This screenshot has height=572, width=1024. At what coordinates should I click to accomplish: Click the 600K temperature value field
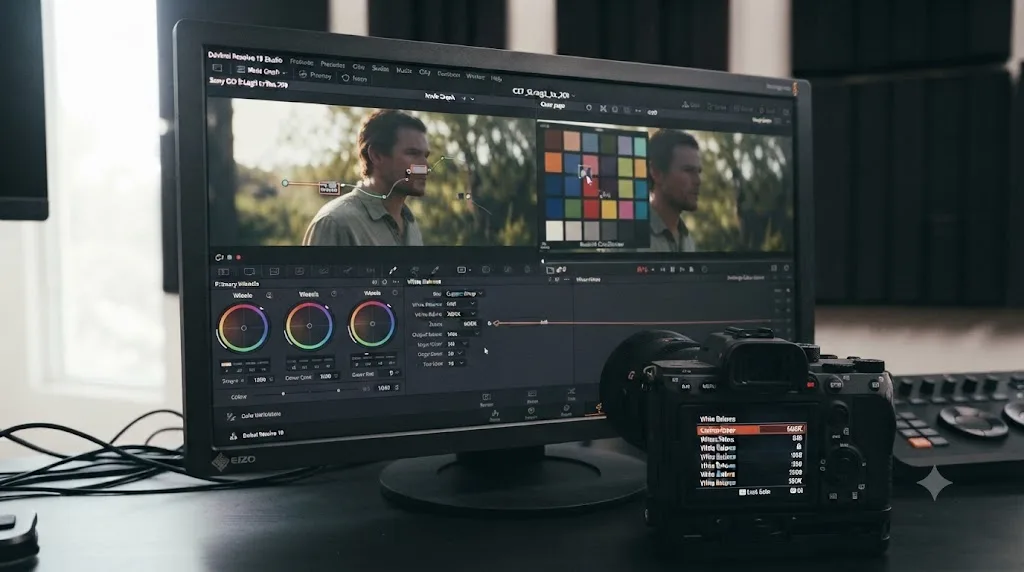[469, 323]
